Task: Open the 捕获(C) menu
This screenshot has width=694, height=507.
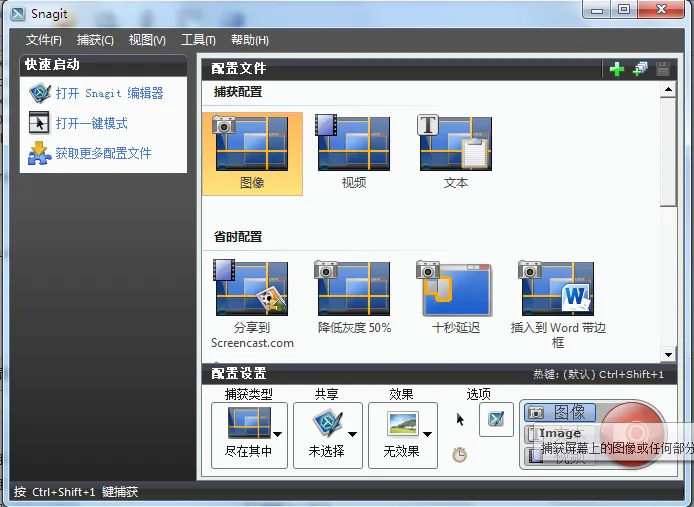Action: pyautogui.click(x=95, y=40)
